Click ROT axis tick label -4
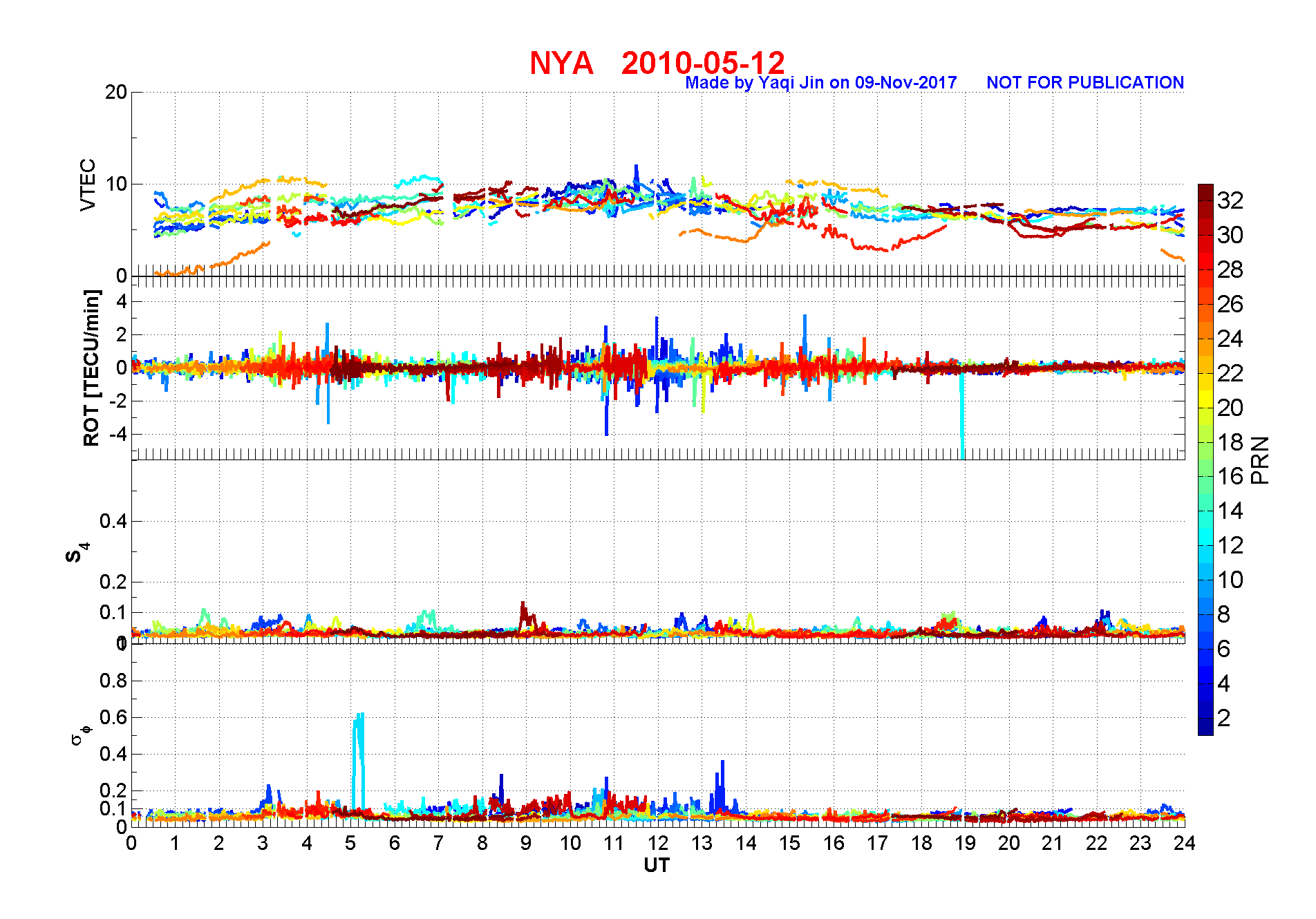 click(117, 435)
